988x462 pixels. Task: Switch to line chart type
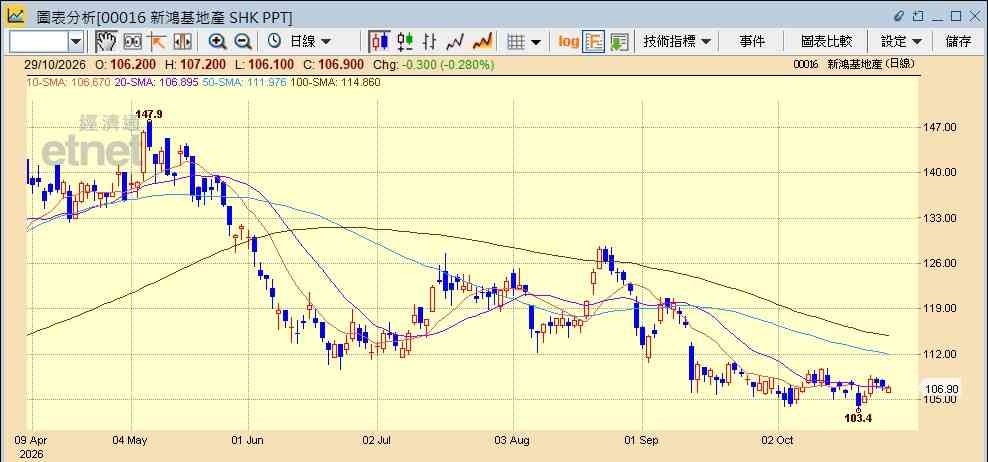coord(455,42)
